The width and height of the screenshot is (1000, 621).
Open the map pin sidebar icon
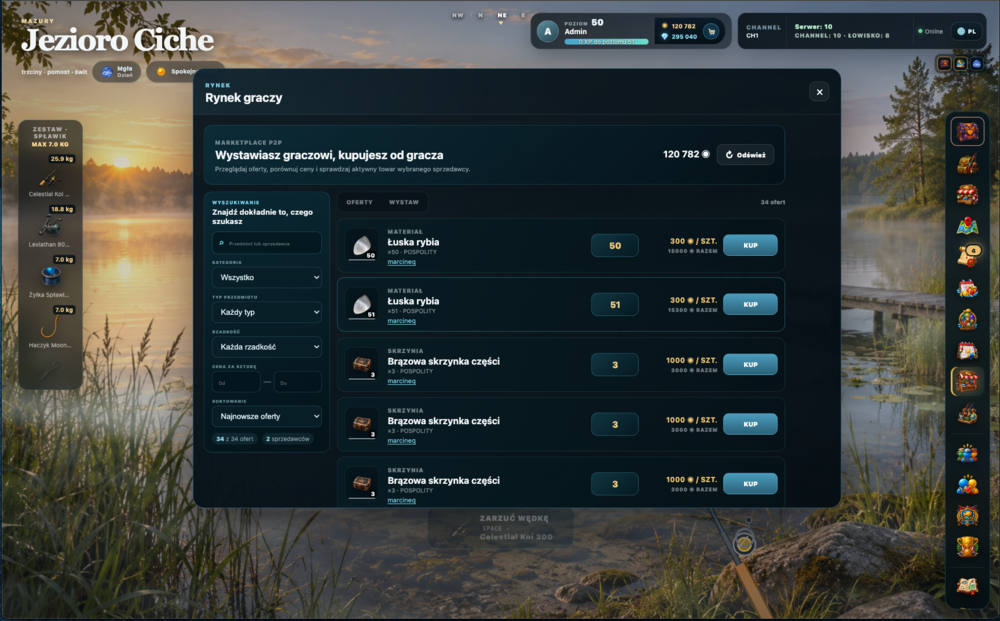click(967, 225)
